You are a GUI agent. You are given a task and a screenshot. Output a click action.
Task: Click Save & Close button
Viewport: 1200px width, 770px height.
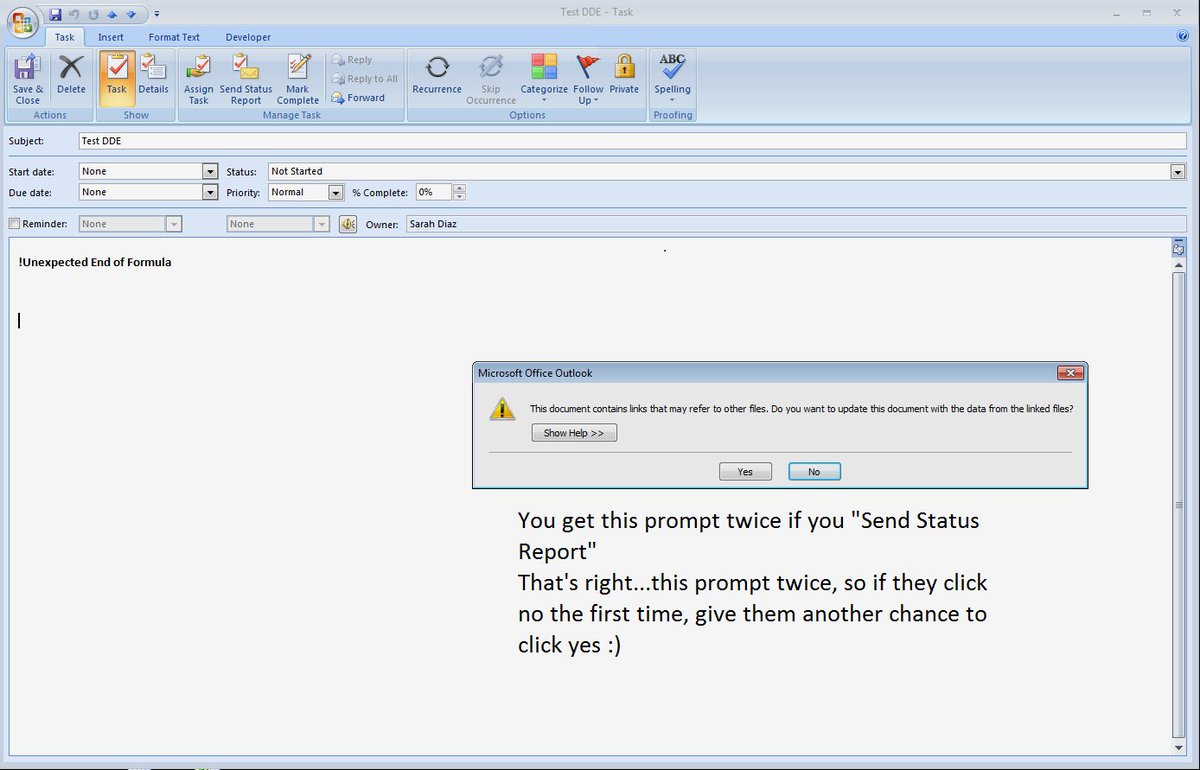pos(28,79)
